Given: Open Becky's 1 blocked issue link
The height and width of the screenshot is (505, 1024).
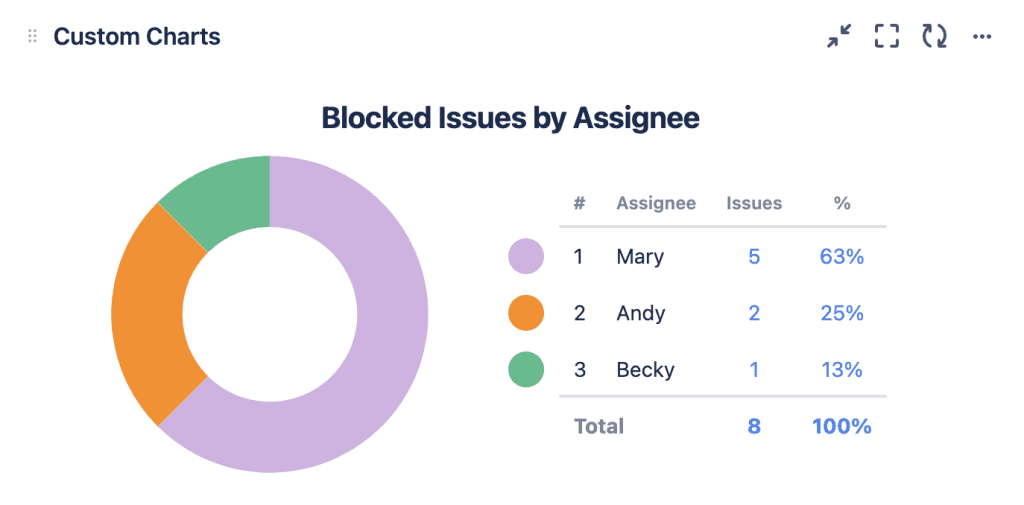Looking at the screenshot, I should 754,370.
